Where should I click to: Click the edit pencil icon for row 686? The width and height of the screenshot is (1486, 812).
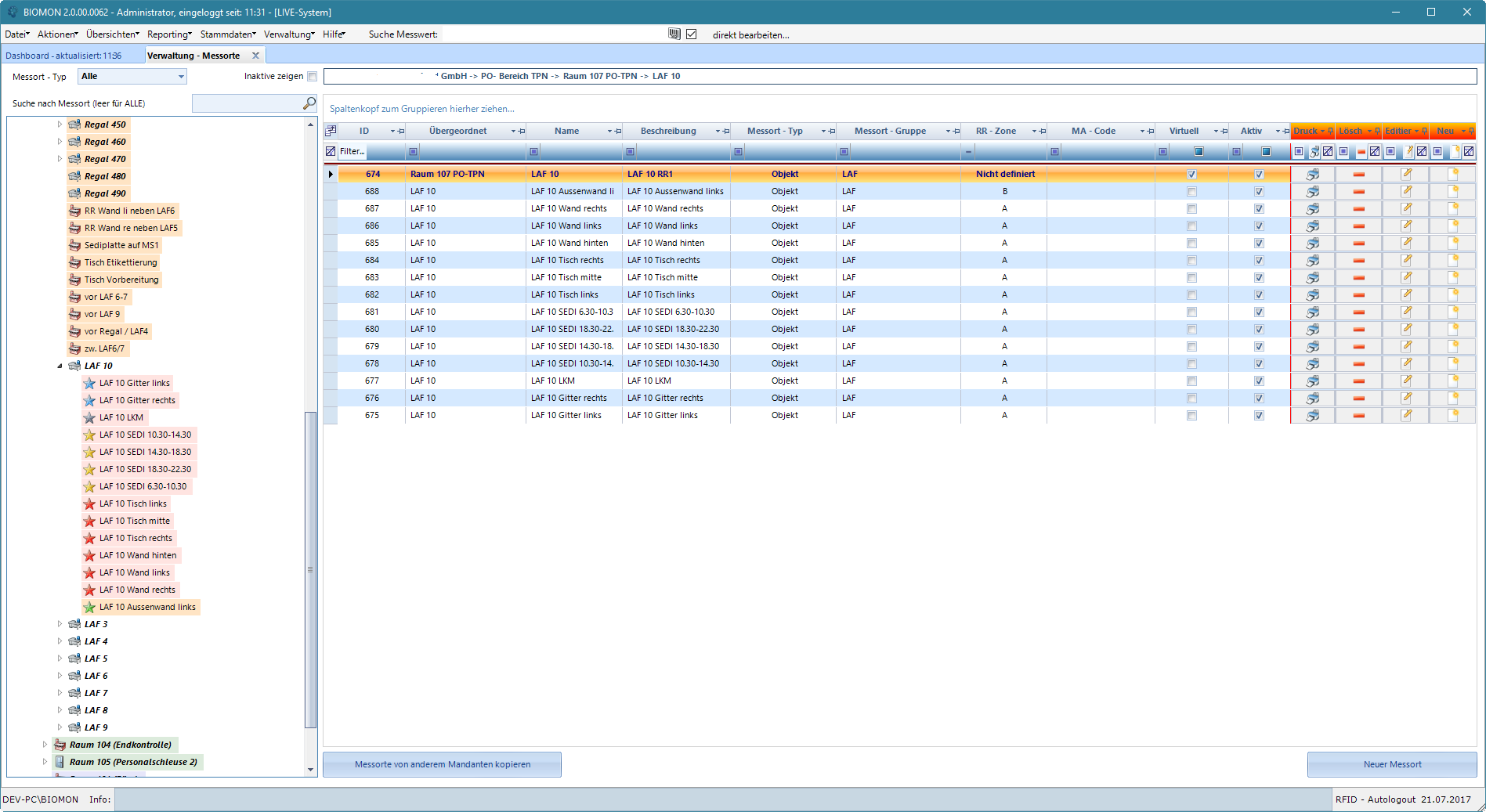point(1407,226)
